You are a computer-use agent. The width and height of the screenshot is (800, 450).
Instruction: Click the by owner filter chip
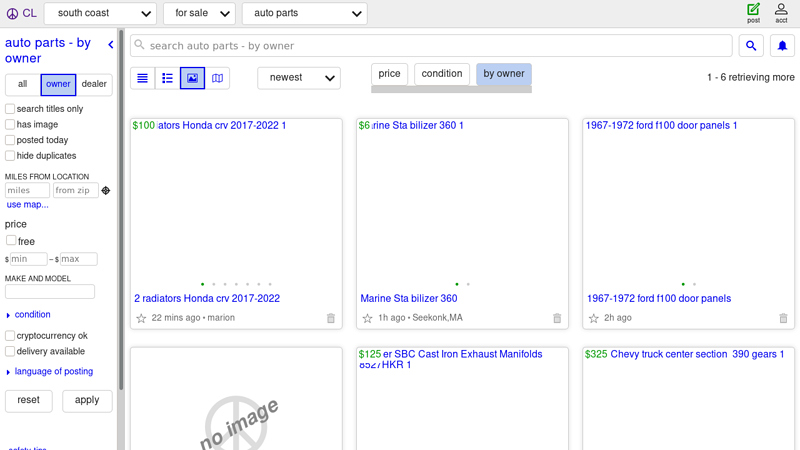click(x=504, y=74)
